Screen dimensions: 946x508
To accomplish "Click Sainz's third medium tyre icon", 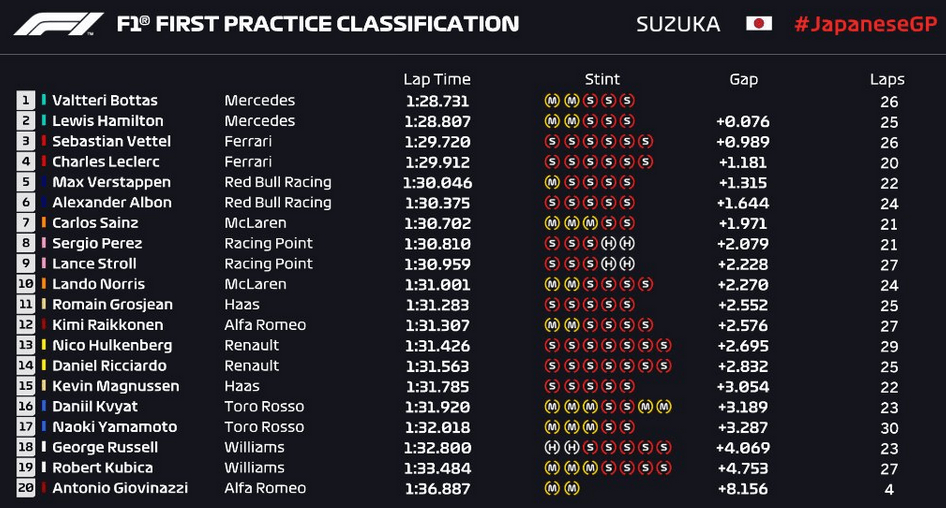I will click(x=590, y=223).
